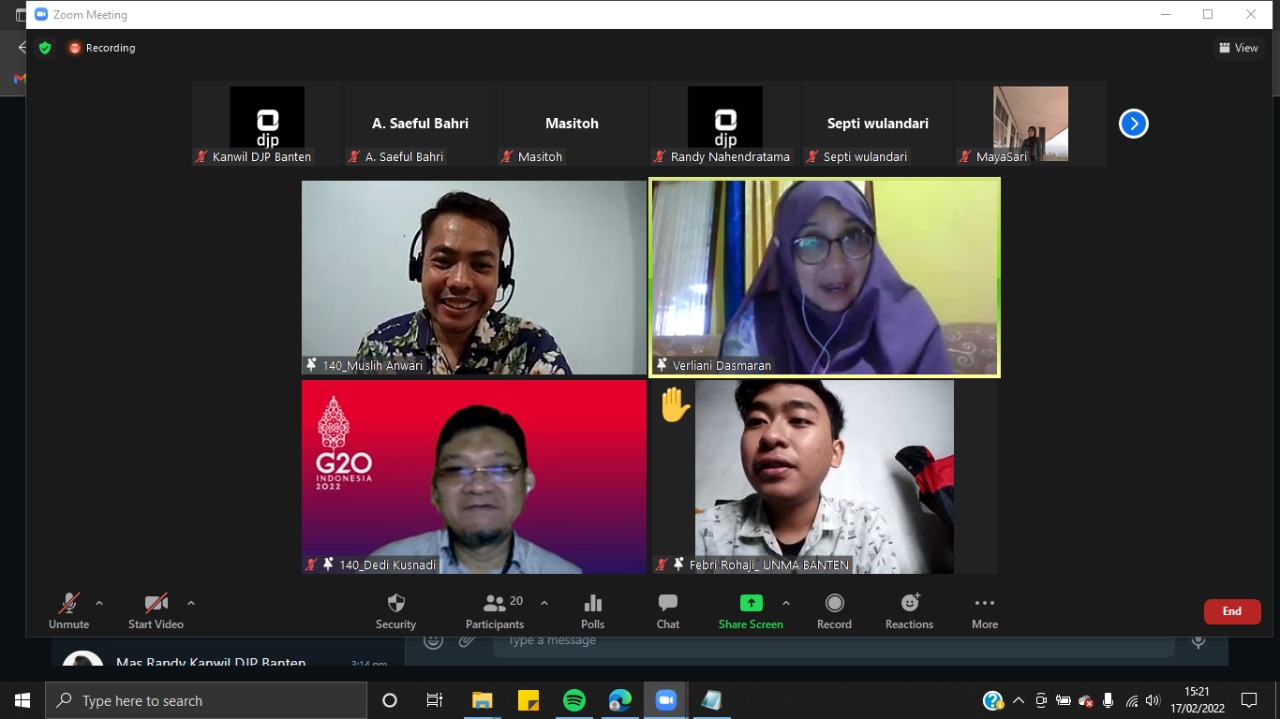Image resolution: width=1280 pixels, height=719 pixels.
Task: Click the green encryption shield icon
Action: pyautogui.click(x=45, y=48)
